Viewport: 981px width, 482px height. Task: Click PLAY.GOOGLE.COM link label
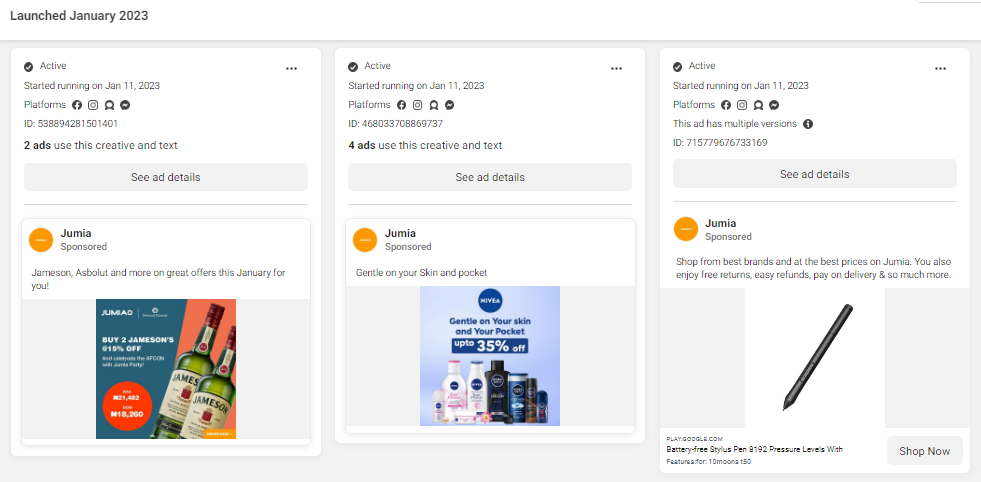[694, 439]
